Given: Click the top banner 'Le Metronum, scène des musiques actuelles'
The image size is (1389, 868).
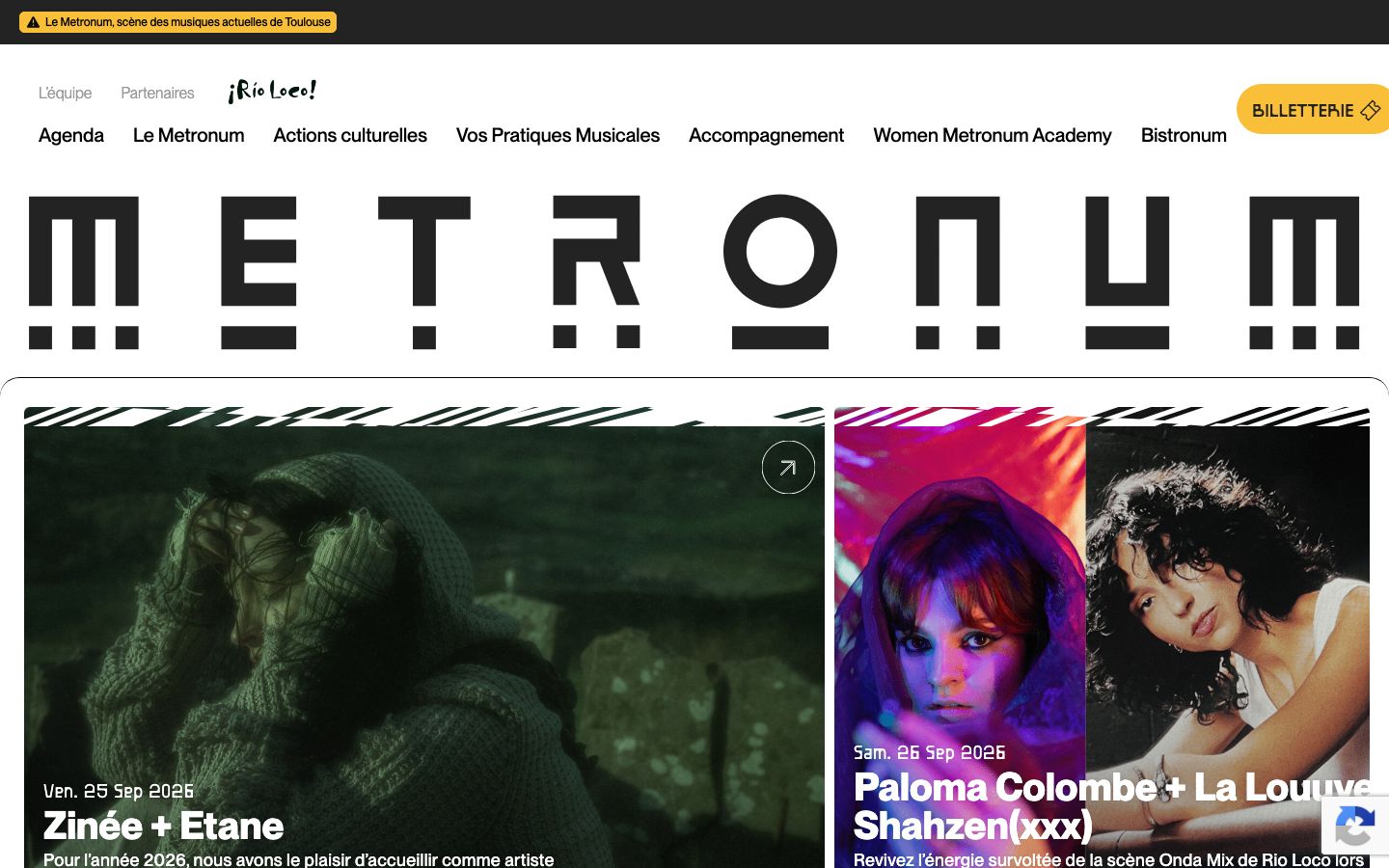Looking at the screenshot, I should coord(178,22).
